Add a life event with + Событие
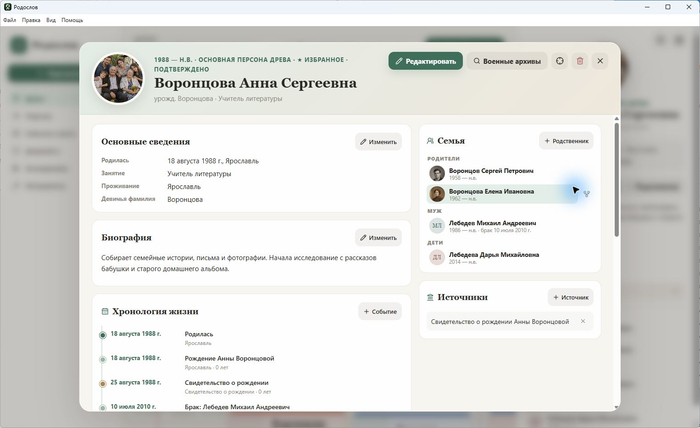 pyautogui.click(x=380, y=312)
